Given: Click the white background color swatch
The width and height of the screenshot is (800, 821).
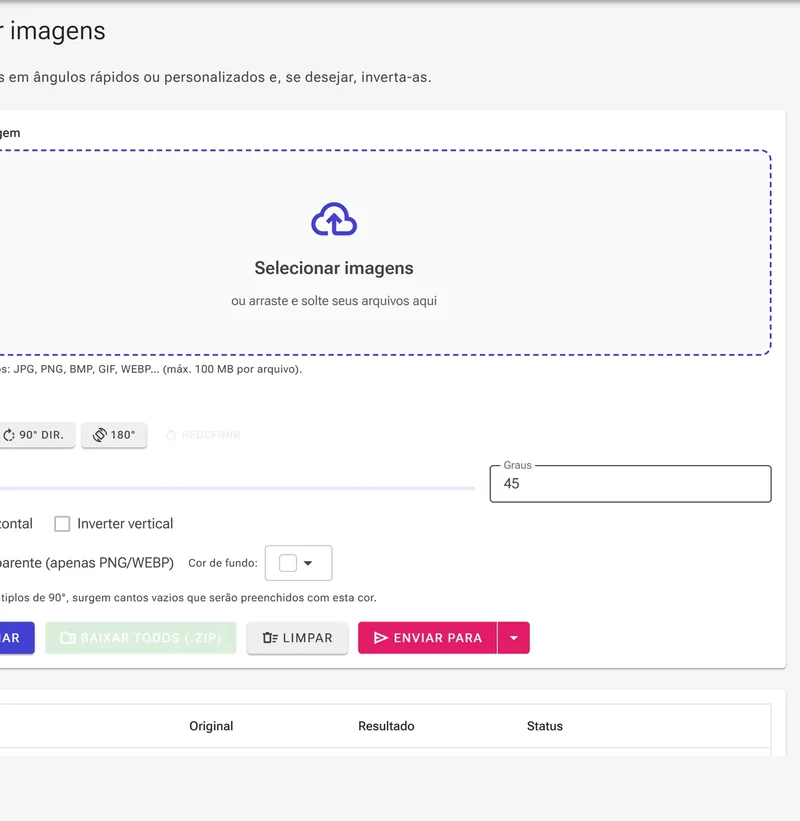Looking at the screenshot, I should (288, 563).
